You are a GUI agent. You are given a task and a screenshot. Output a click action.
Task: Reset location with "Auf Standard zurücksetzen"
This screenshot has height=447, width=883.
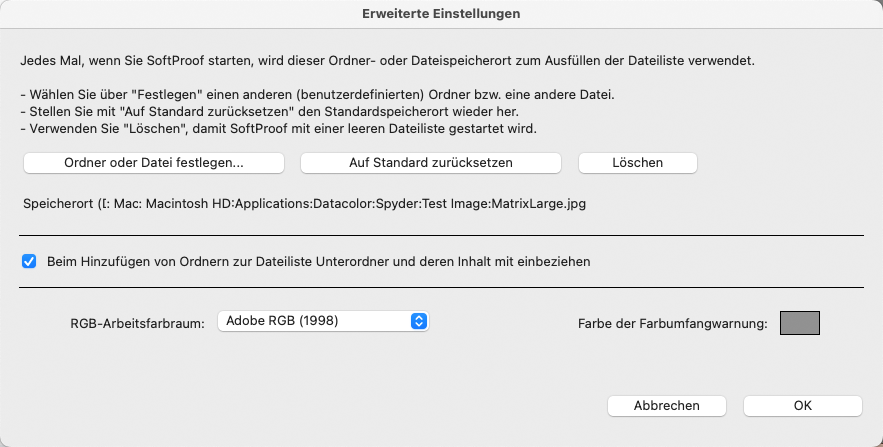(x=431, y=163)
